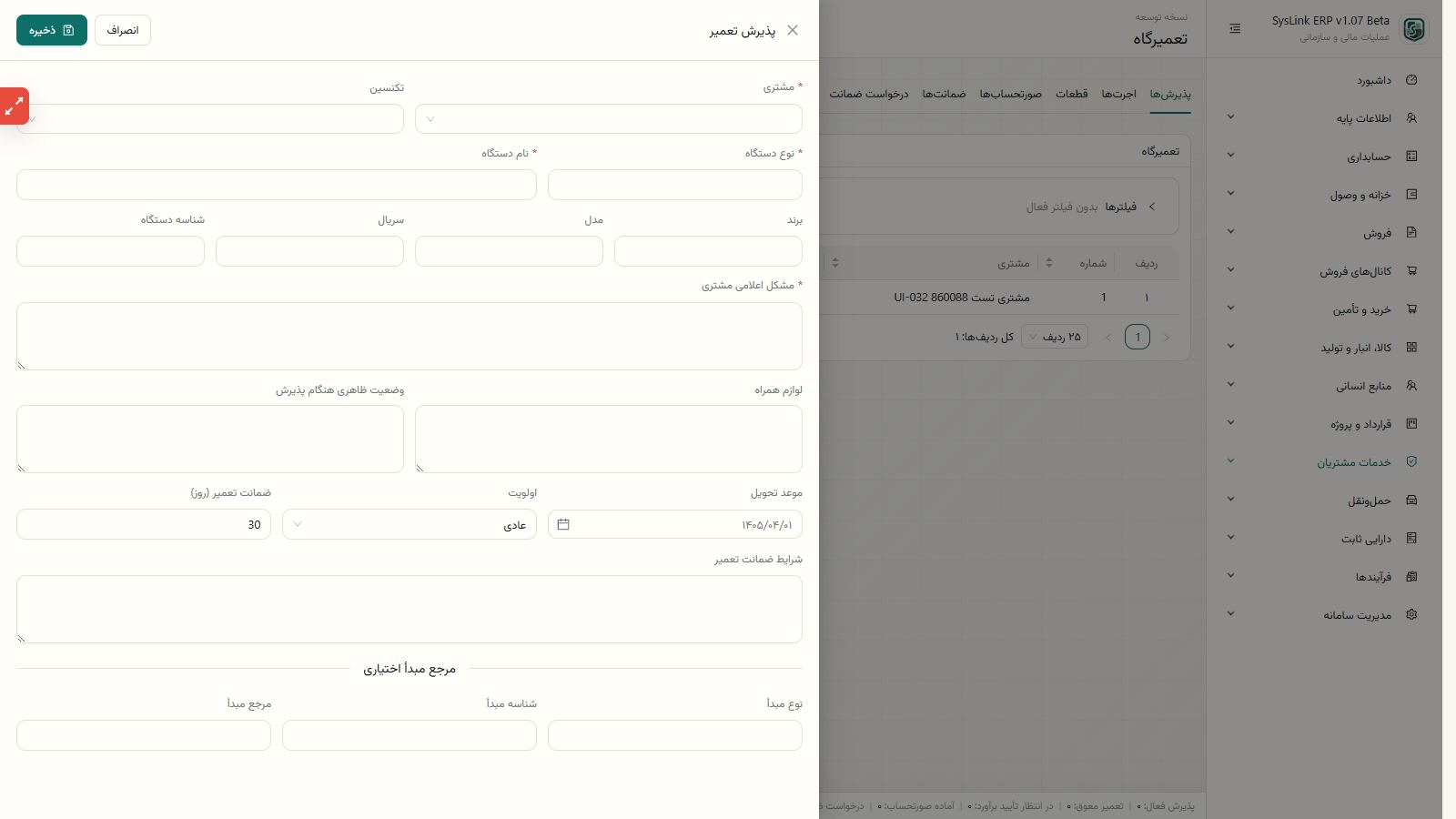Click the خرید و تأمین icon

coord(1411,309)
